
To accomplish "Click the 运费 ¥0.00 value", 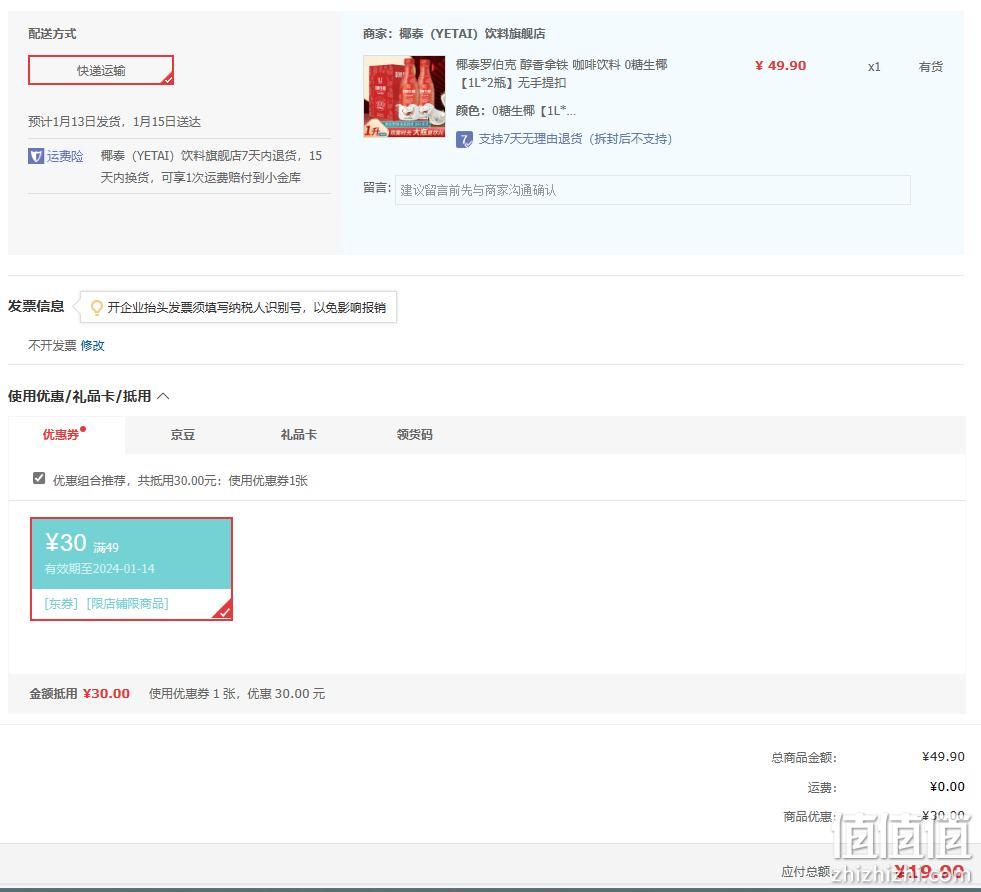I will click(947, 786).
